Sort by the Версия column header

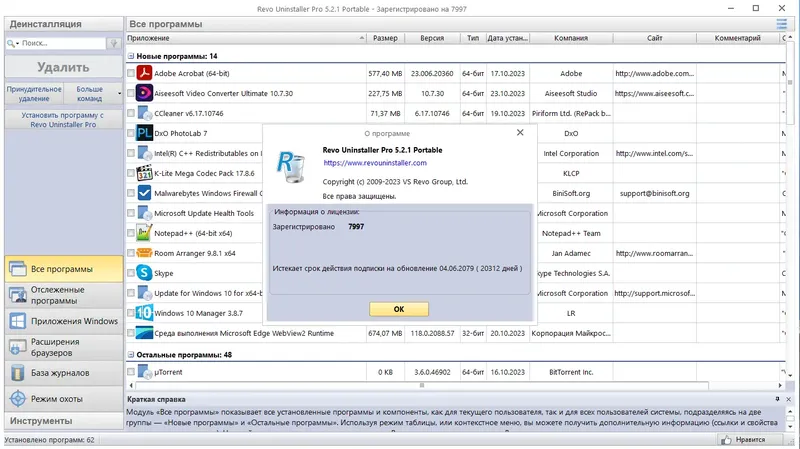coord(432,38)
